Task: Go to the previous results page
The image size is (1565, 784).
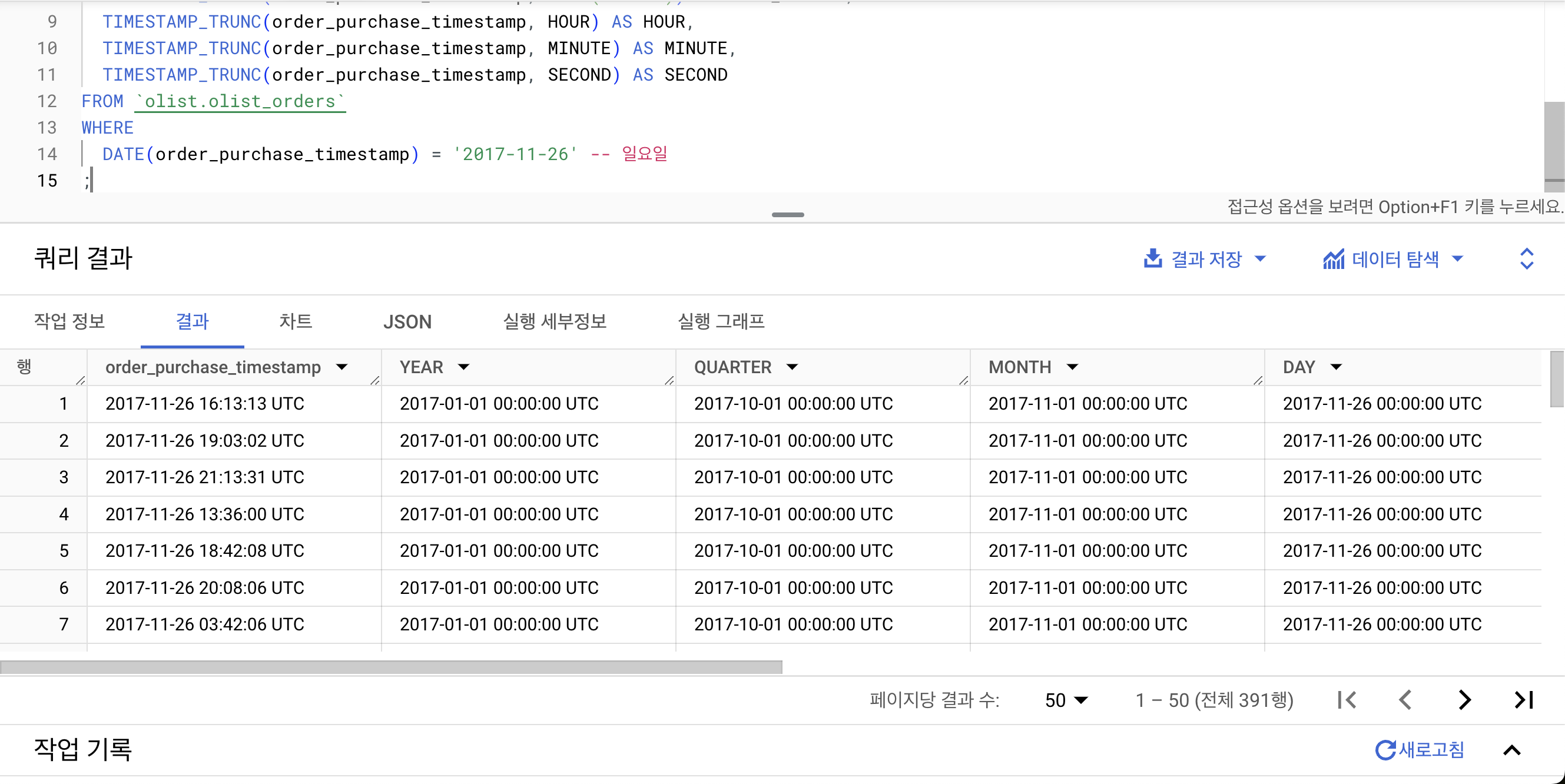Action: (x=1405, y=700)
